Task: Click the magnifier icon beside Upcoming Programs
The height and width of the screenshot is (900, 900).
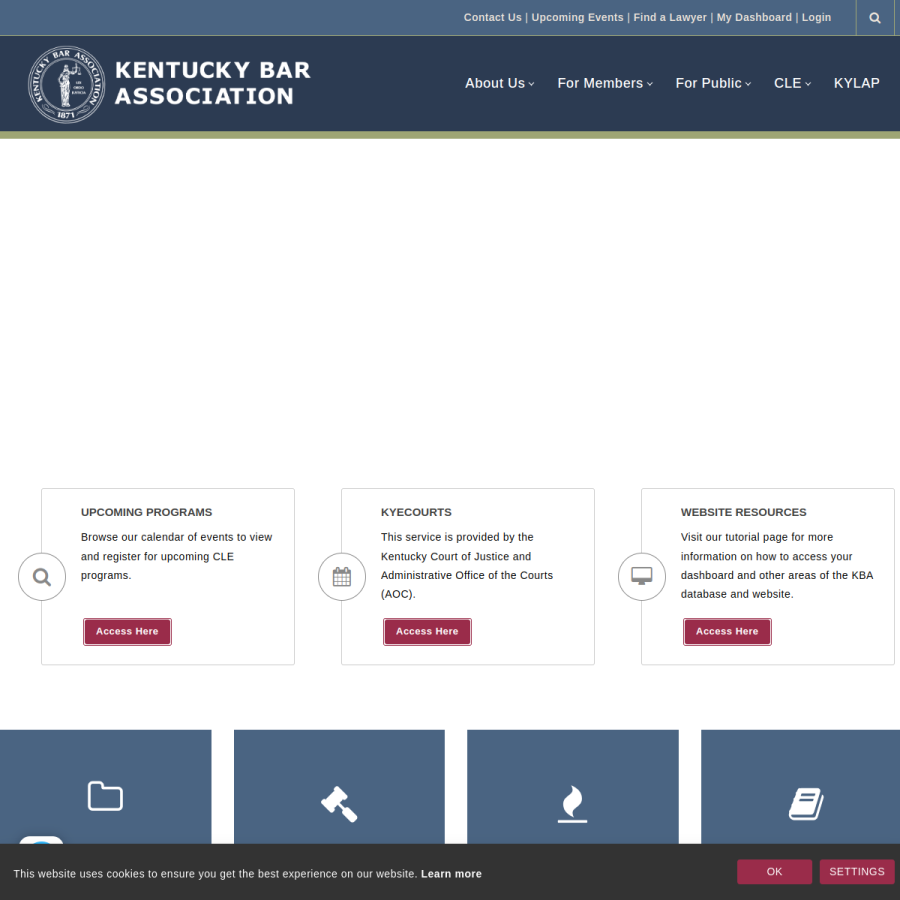Action: 42,577
